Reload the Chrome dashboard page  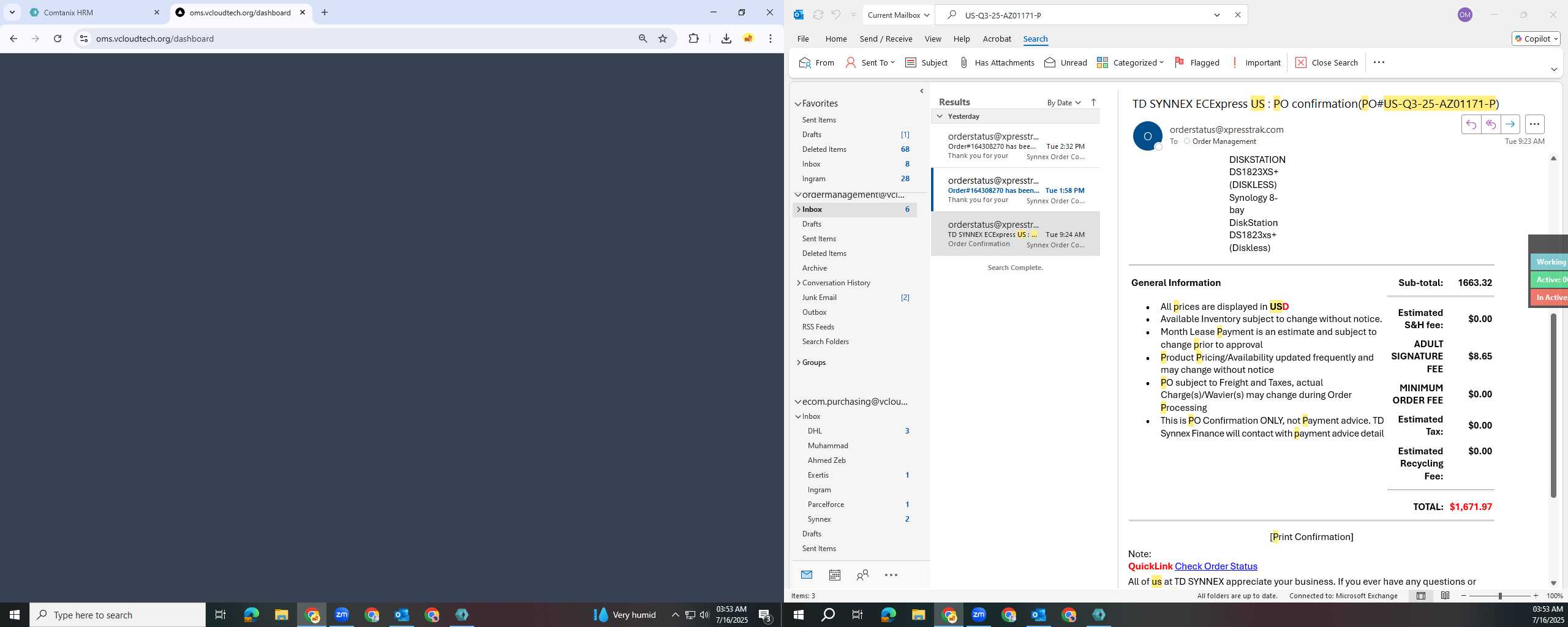[x=58, y=39]
